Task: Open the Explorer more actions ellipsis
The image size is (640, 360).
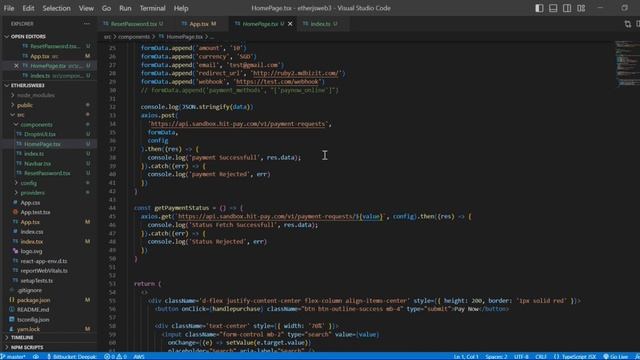Action: (87, 24)
